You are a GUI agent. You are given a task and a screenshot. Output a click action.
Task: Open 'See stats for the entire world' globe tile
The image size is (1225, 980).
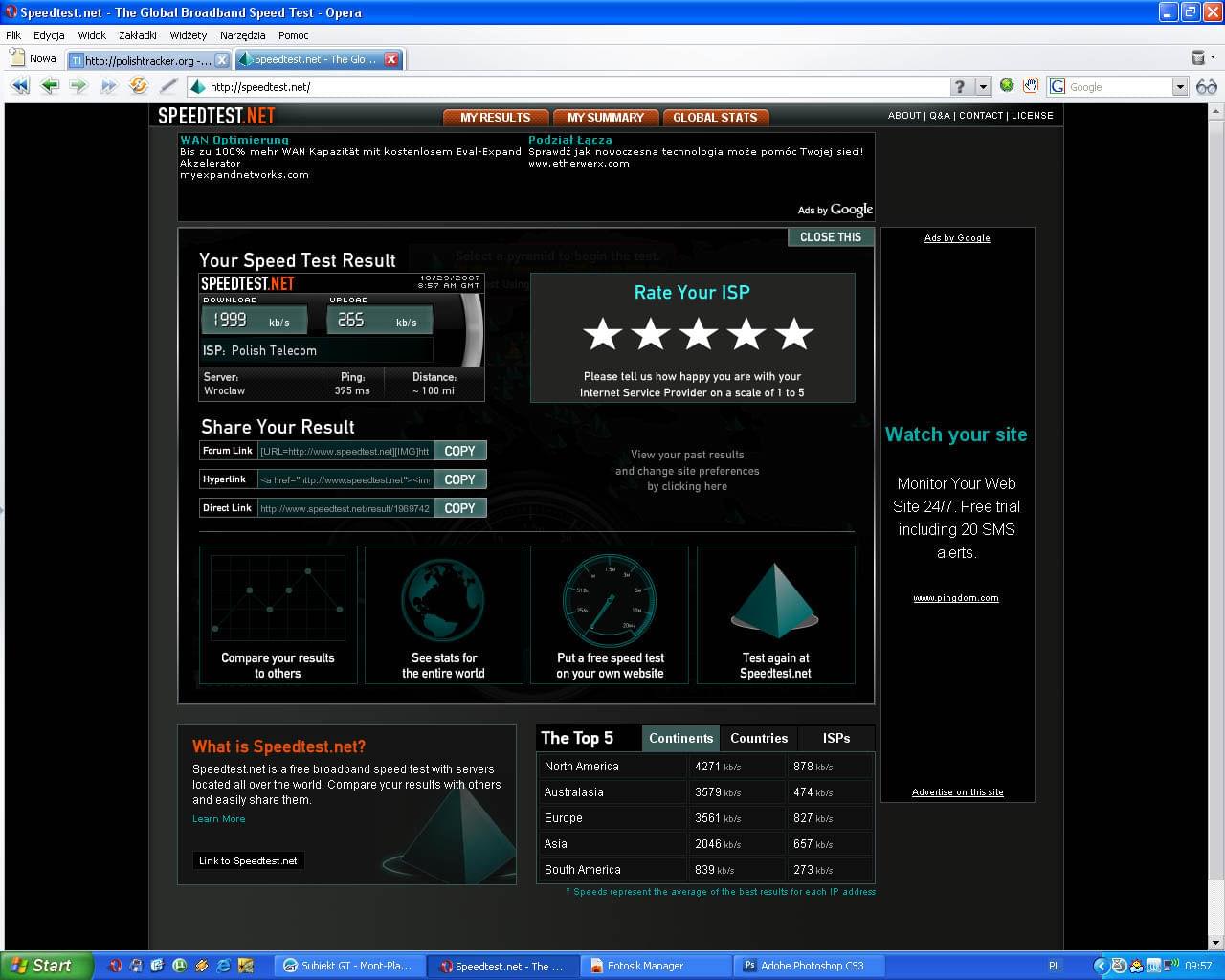444,614
